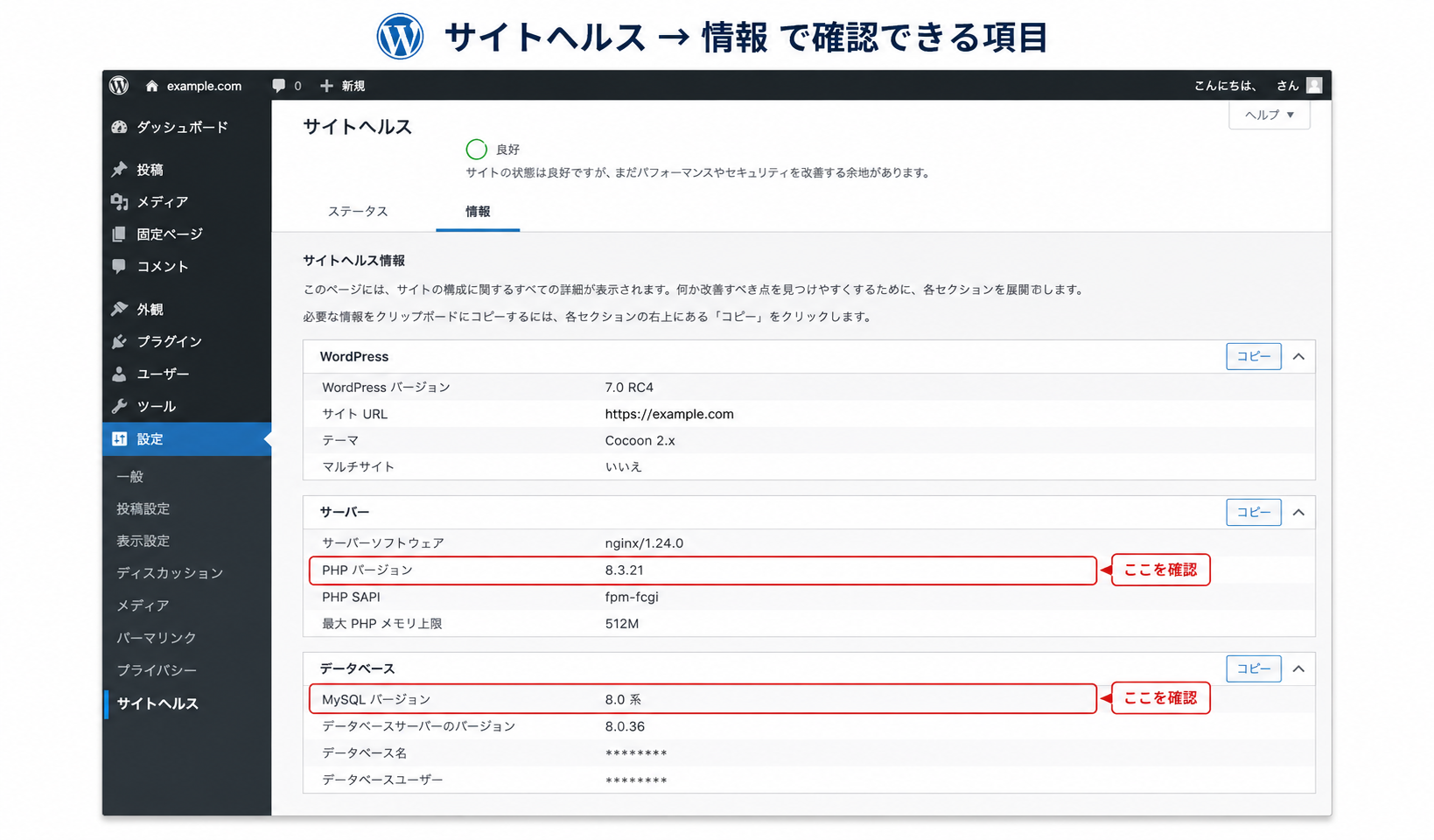Go to ディスカッション submenu
Screen dimensions: 1434x840
[x=170, y=572]
